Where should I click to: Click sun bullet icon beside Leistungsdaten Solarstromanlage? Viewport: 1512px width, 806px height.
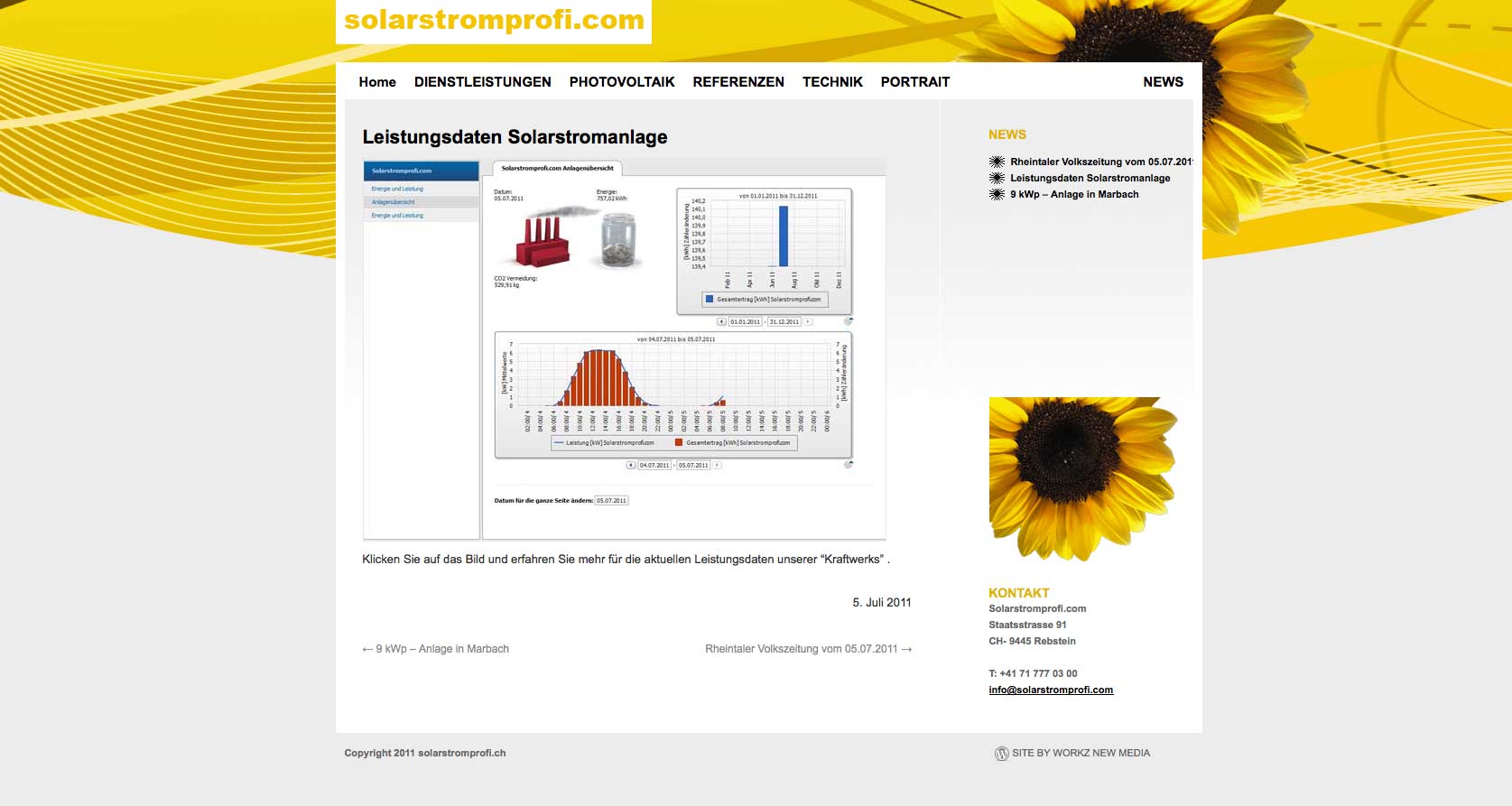(997, 179)
